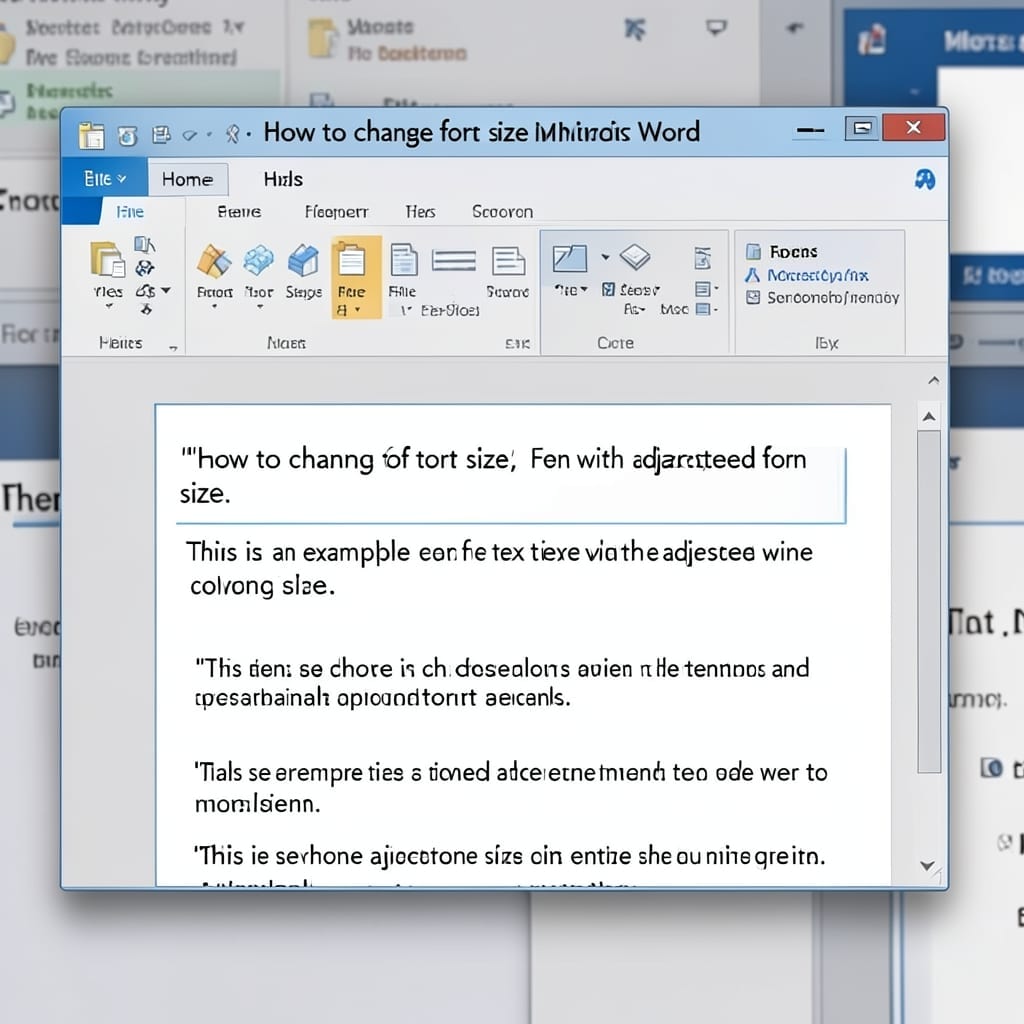Click the clipboard icon in the title bar
The height and width of the screenshot is (1024, 1024).
[91, 135]
